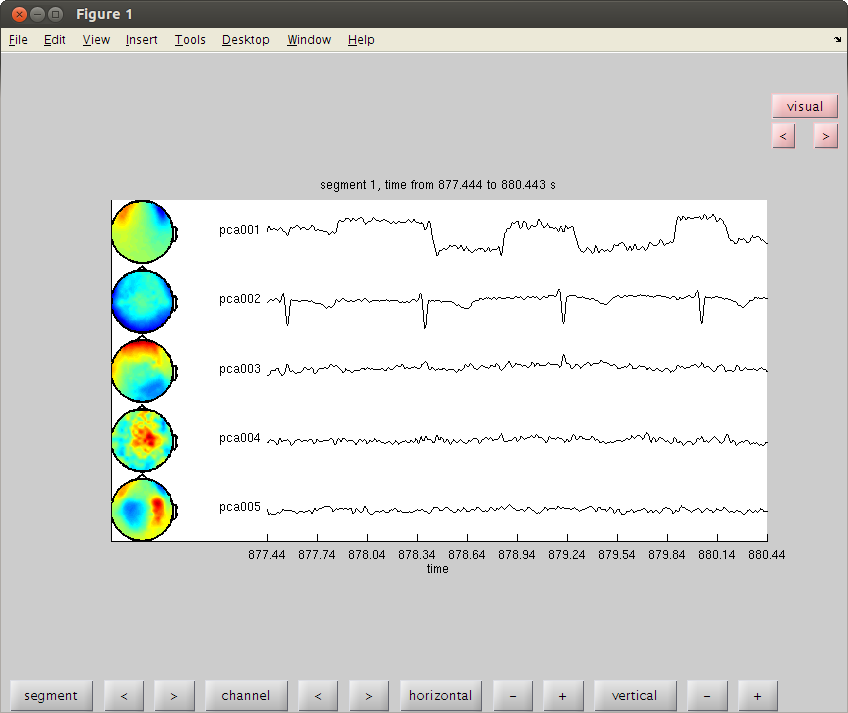Go to next visual artifact using pink arrow
The image size is (848, 713).
(826, 136)
